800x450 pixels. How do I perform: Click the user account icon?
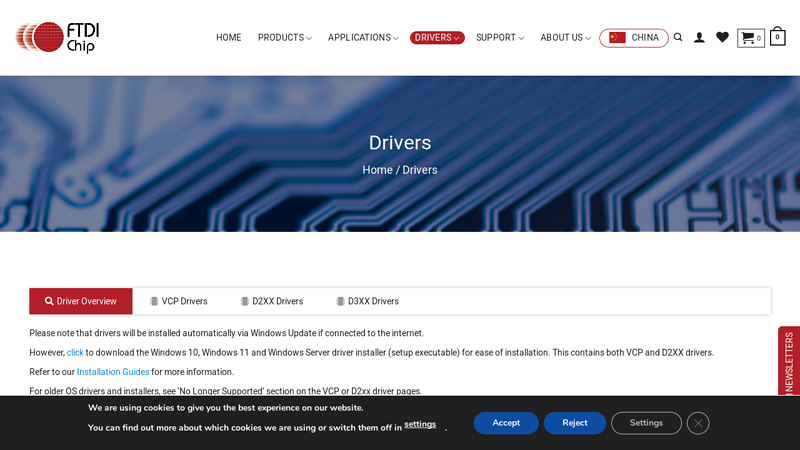[x=699, y=38]
